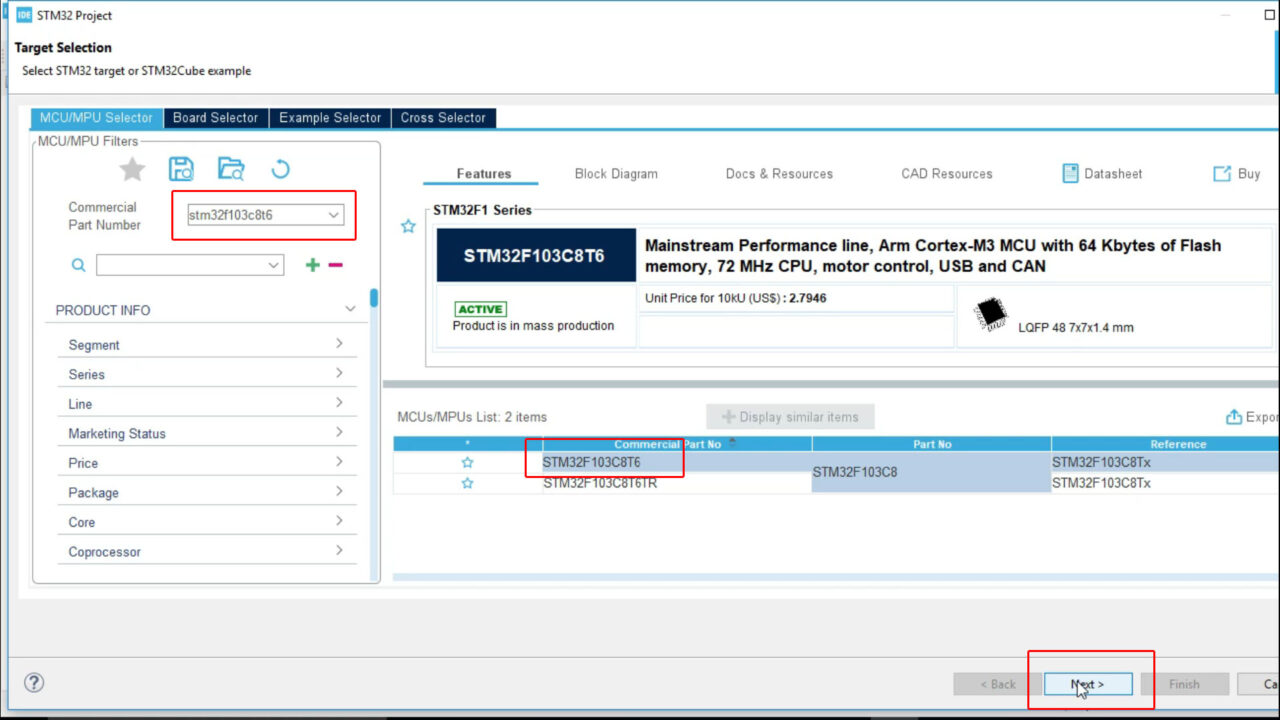
Task: Sort by Commercial Part No column header
Action: 677,444
